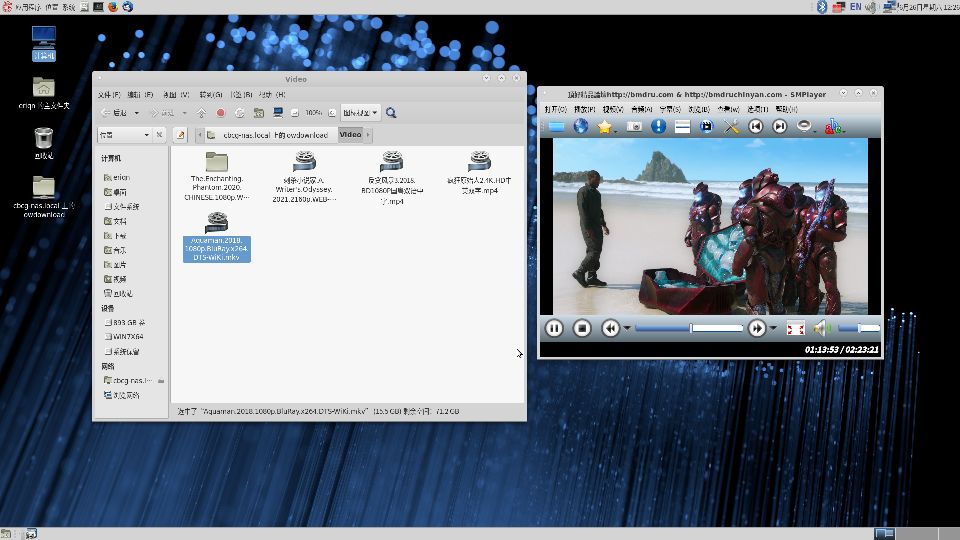The height and width of the screenshot is (540, 960).
Task: Click the search magnifier icon in file manager
Action: 391,113
